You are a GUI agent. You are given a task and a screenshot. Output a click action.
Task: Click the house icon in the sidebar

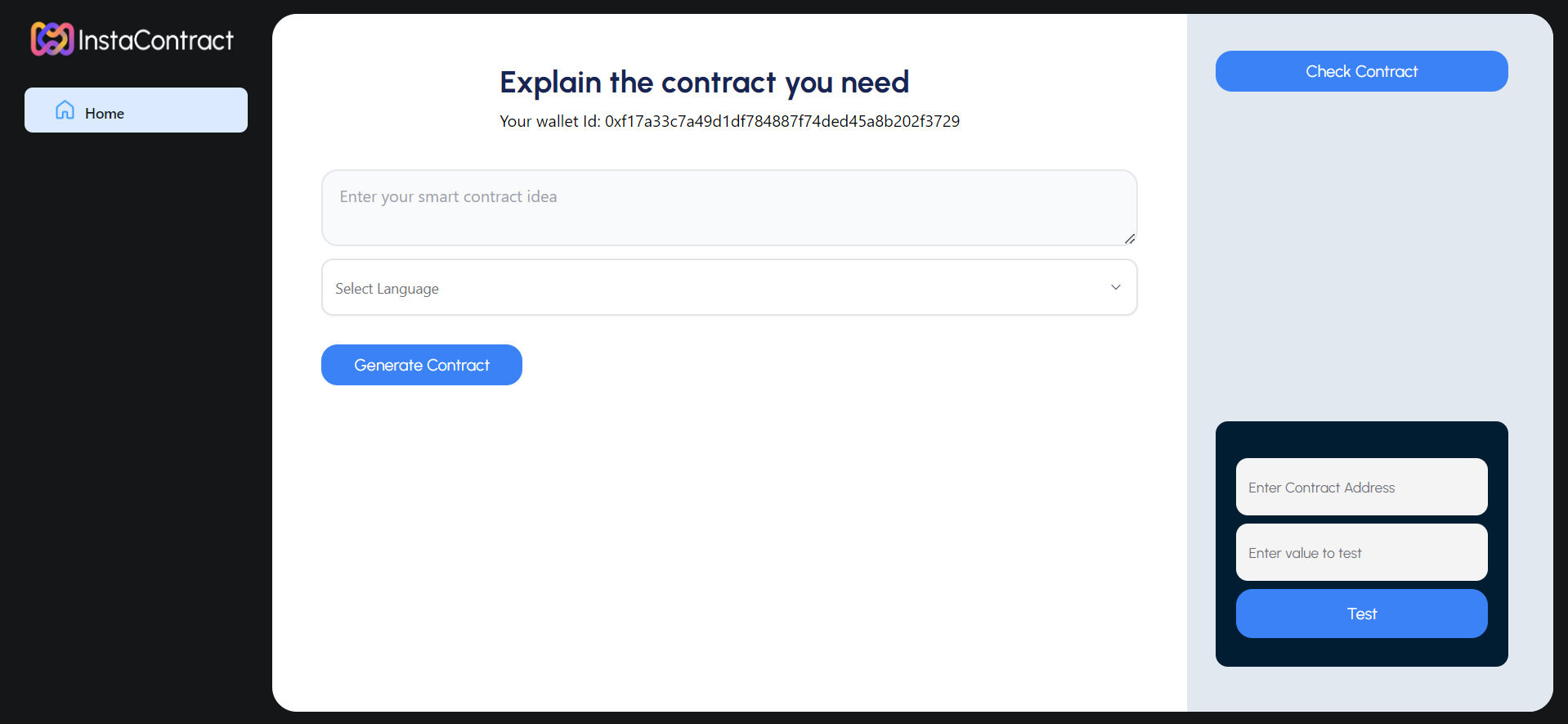[x=65, y=110]
